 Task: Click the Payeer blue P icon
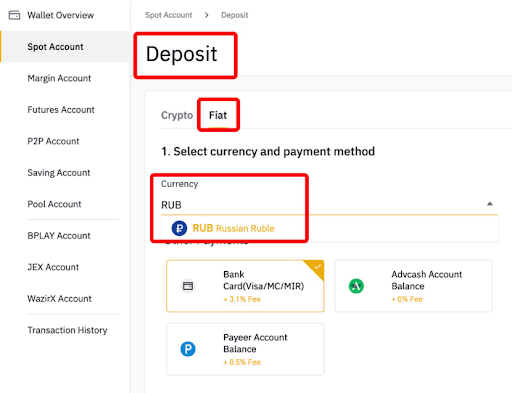click(x=188, y=349)
